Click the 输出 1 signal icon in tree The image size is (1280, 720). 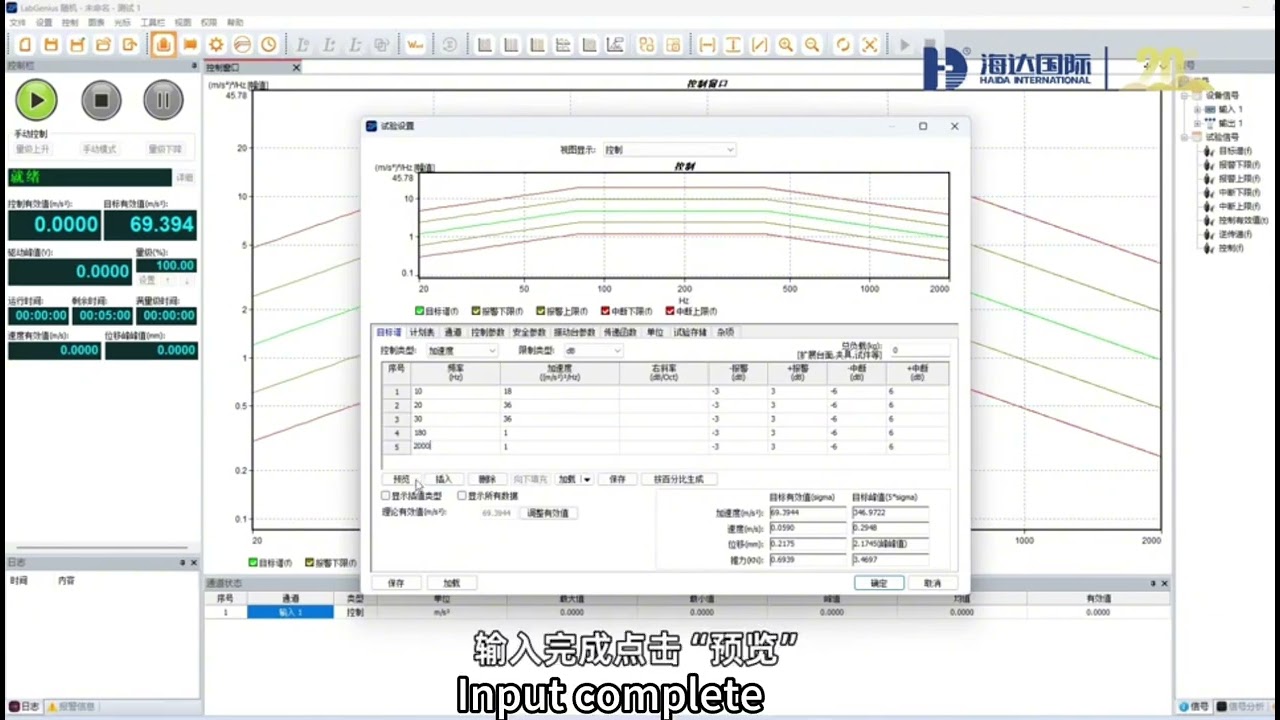point(1210,123)
